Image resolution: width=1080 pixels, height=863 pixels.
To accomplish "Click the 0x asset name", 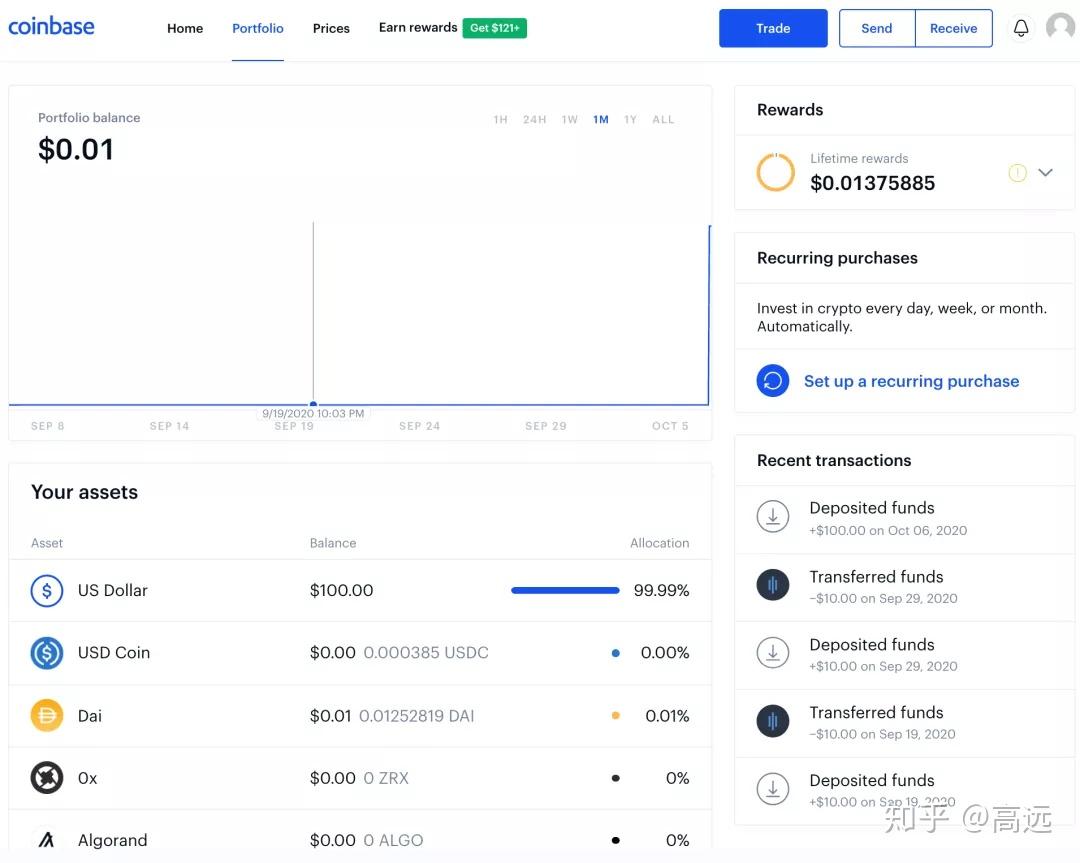I will tap(87, 778).
